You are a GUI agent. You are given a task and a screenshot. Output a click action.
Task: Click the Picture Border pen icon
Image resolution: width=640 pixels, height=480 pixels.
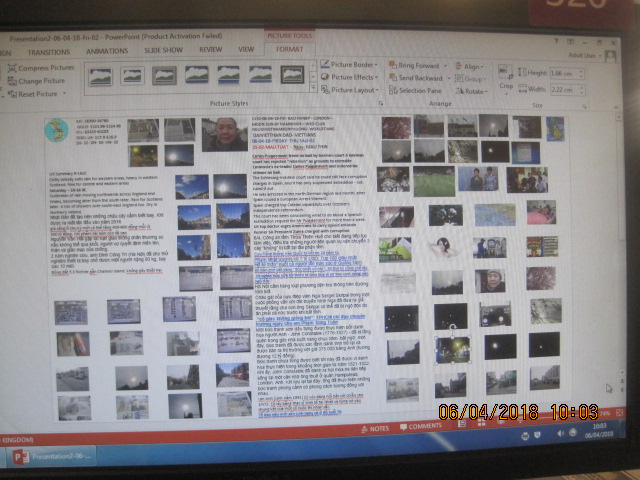pos(325,64)
